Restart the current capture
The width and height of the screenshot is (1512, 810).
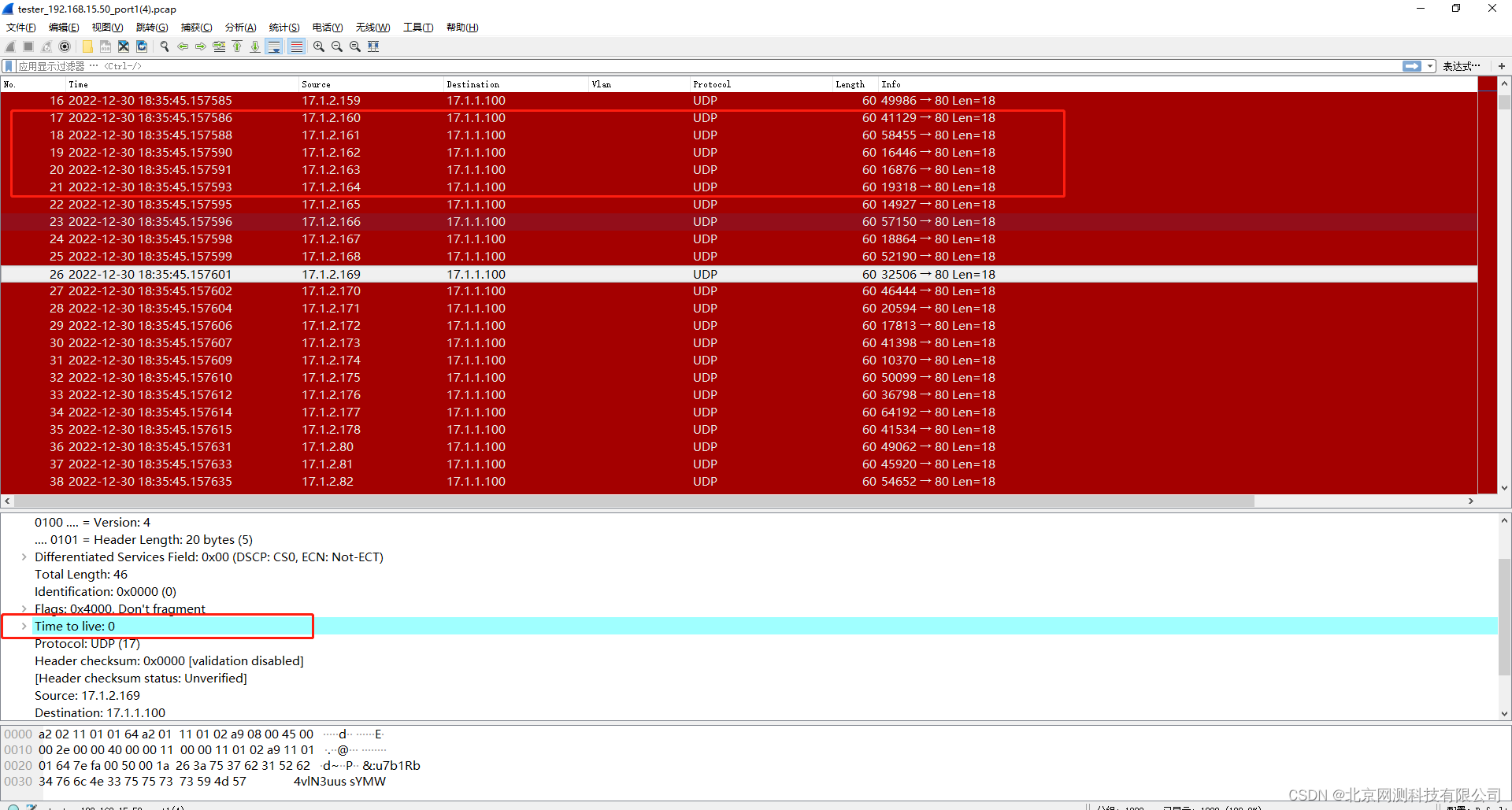46,46
